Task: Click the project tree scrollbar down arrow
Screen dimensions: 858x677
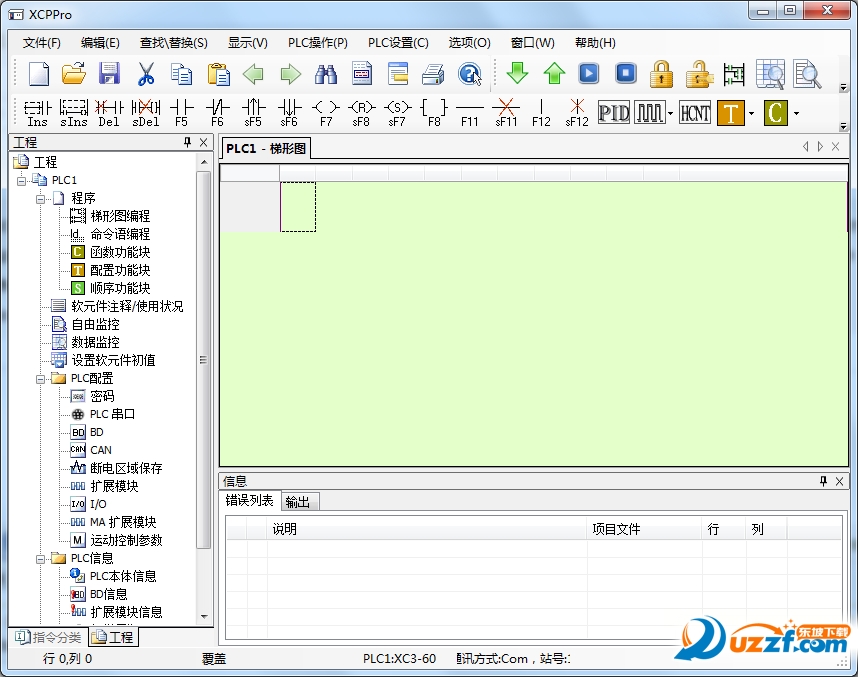Action: [204, 617]
